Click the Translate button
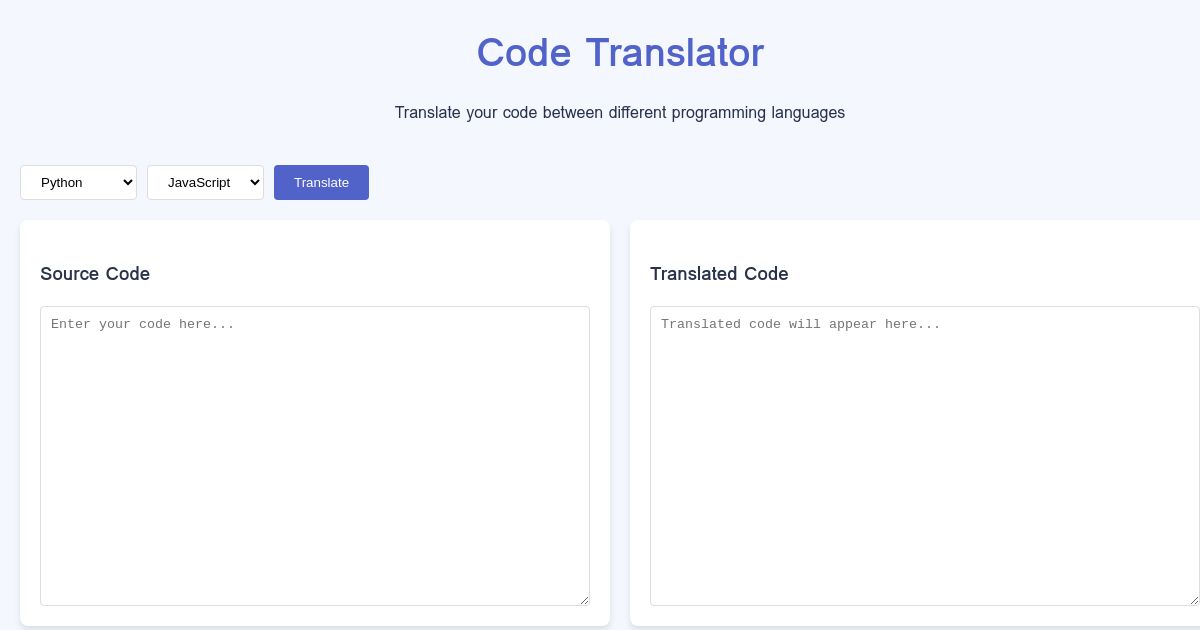 click(321, 182)
